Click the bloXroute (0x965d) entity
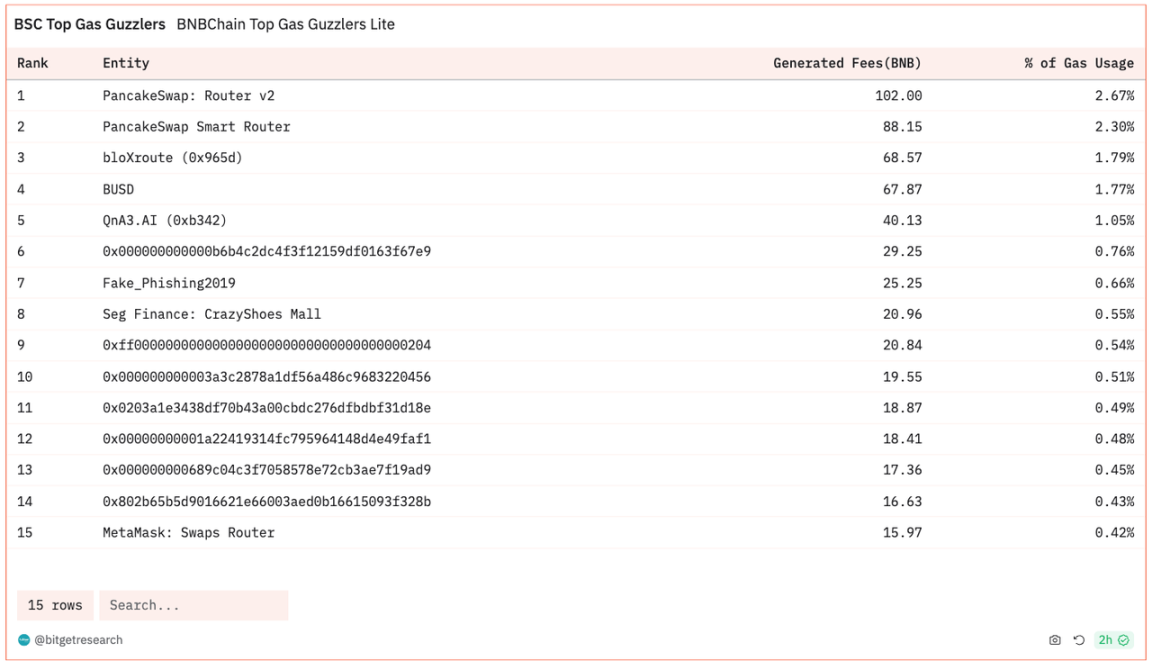Screen dimensions: 1152x670 [x=172, y=158]
